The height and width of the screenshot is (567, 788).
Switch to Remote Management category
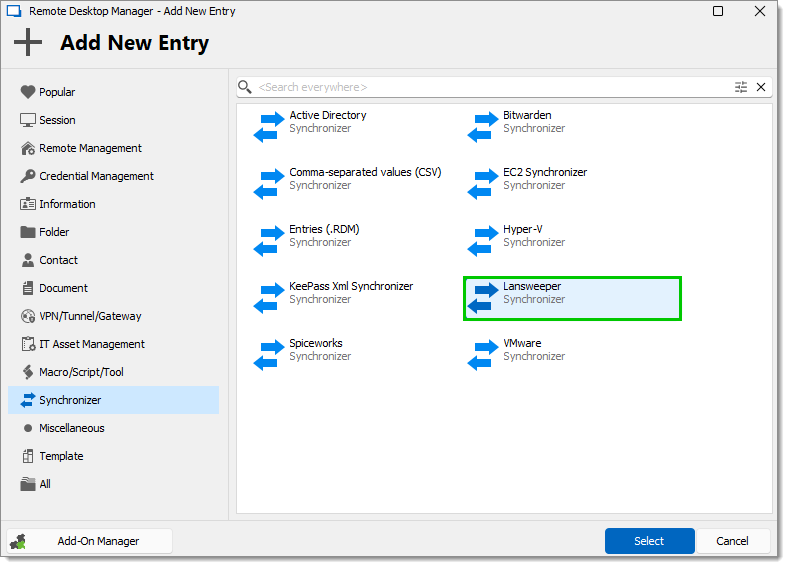(x=114, y=148)
